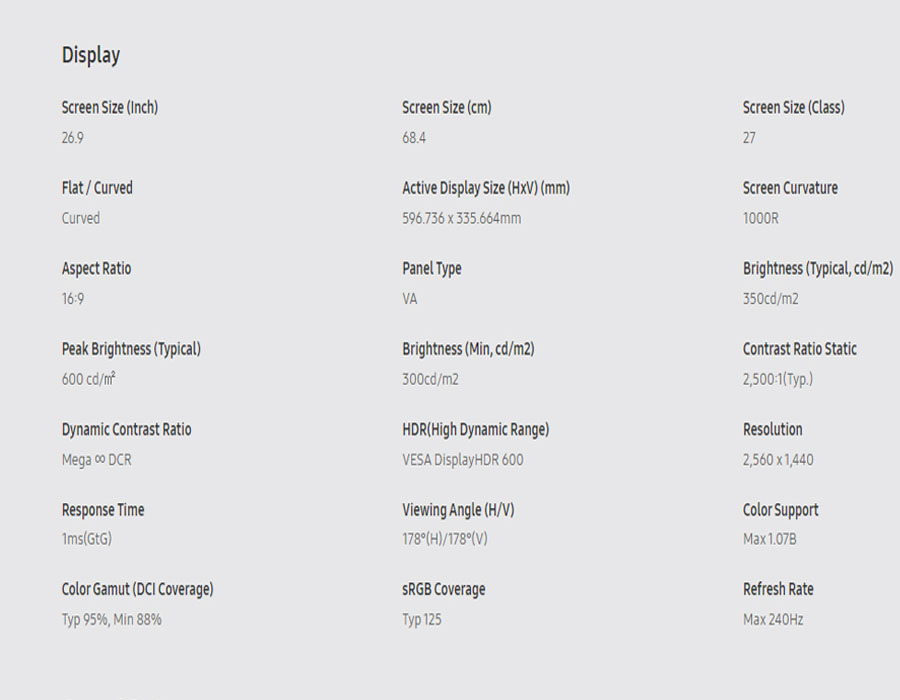Screen dimensions: 900x700
Task: Click the Max 240Hz refresh rate value
Action: tap(772, 620)
